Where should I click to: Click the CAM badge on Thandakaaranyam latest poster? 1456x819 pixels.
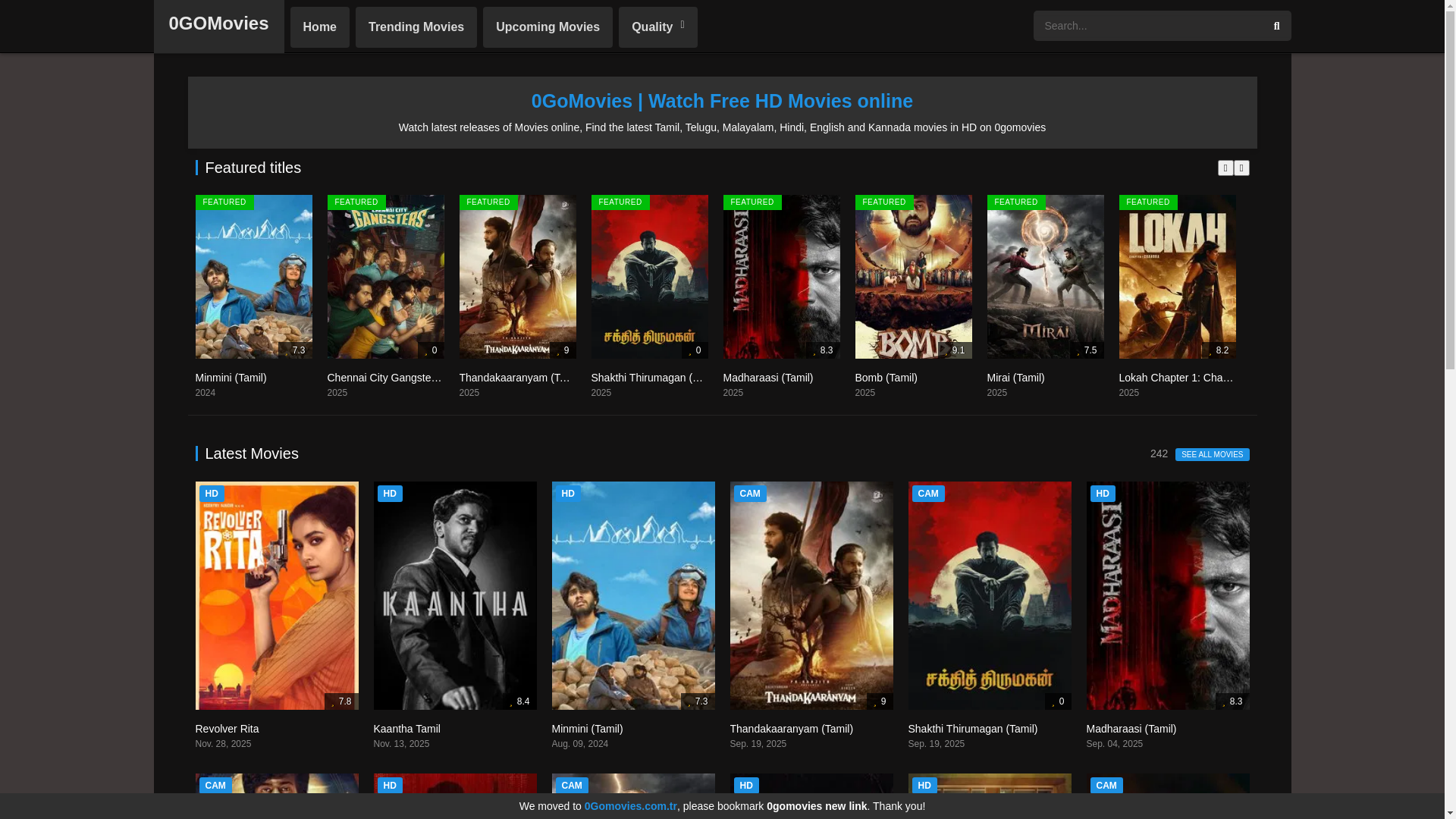[749, 494]
